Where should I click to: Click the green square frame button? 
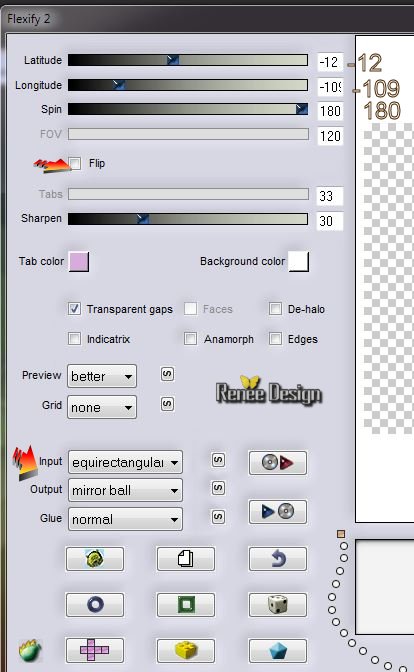(x=186, y=605)
